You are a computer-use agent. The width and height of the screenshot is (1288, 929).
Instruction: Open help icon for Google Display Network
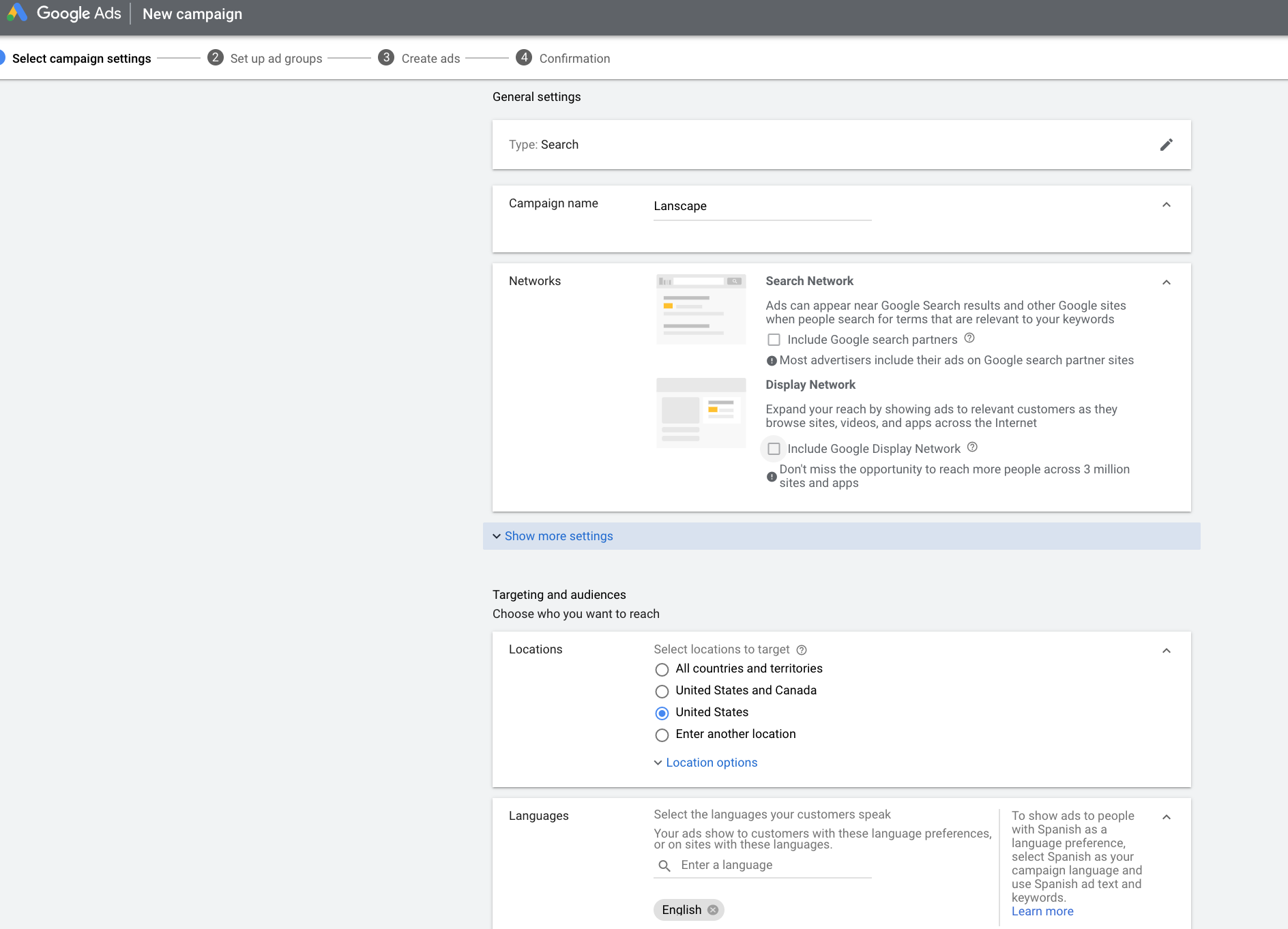tap(972, 447)
